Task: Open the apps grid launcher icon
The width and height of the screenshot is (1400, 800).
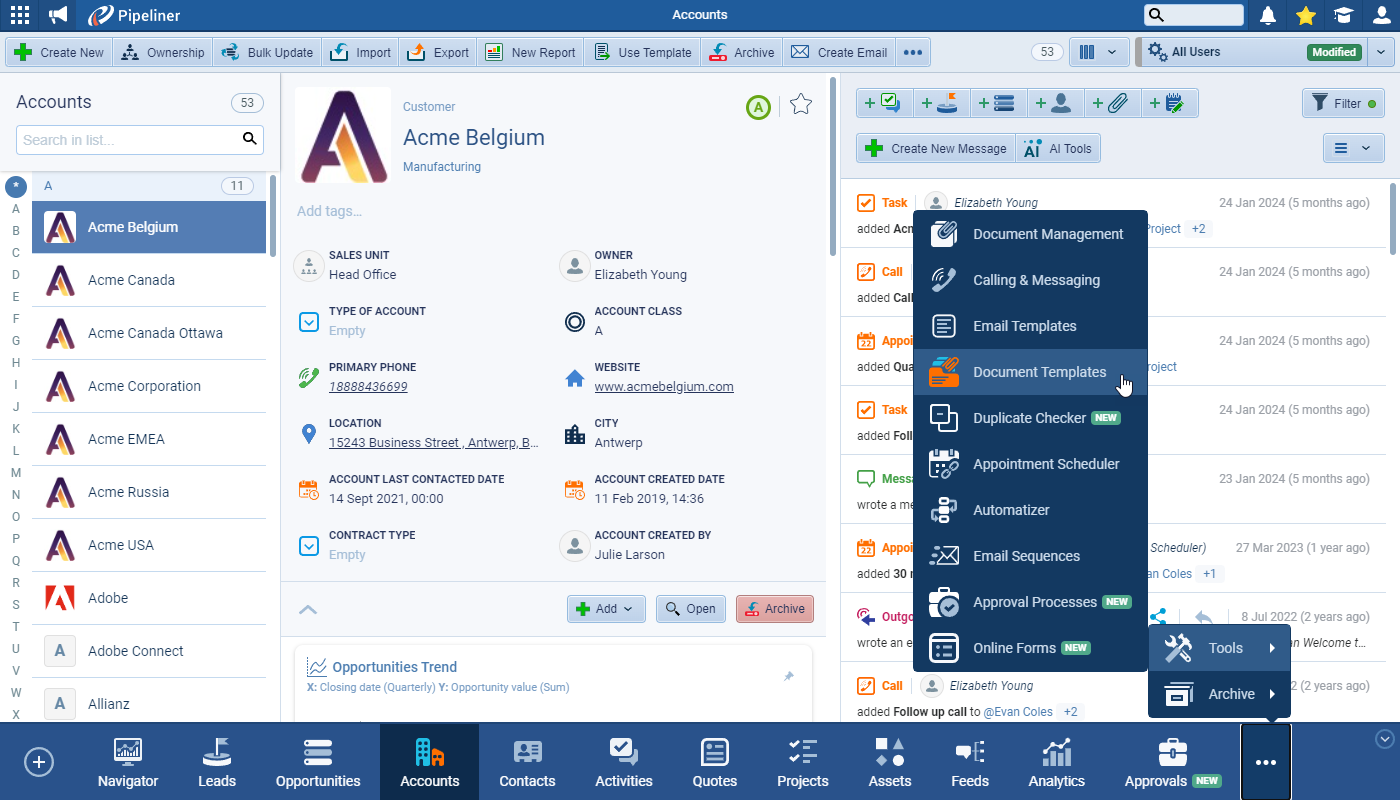Action: pyautogui.click(x=19, y=15)
